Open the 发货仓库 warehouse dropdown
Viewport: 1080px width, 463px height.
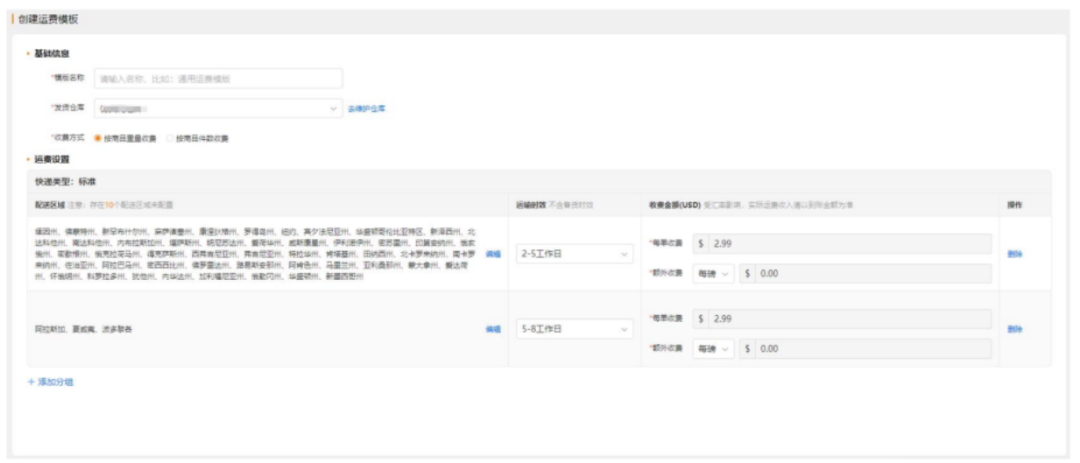pyautogui.click(x=218, y=108)
